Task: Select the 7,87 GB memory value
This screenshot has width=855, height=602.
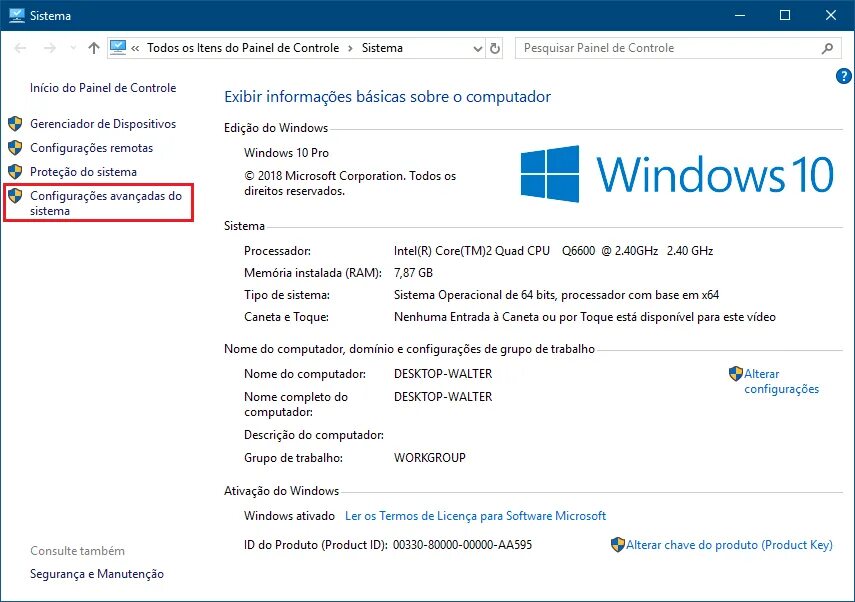Action: tap(413, 273)
